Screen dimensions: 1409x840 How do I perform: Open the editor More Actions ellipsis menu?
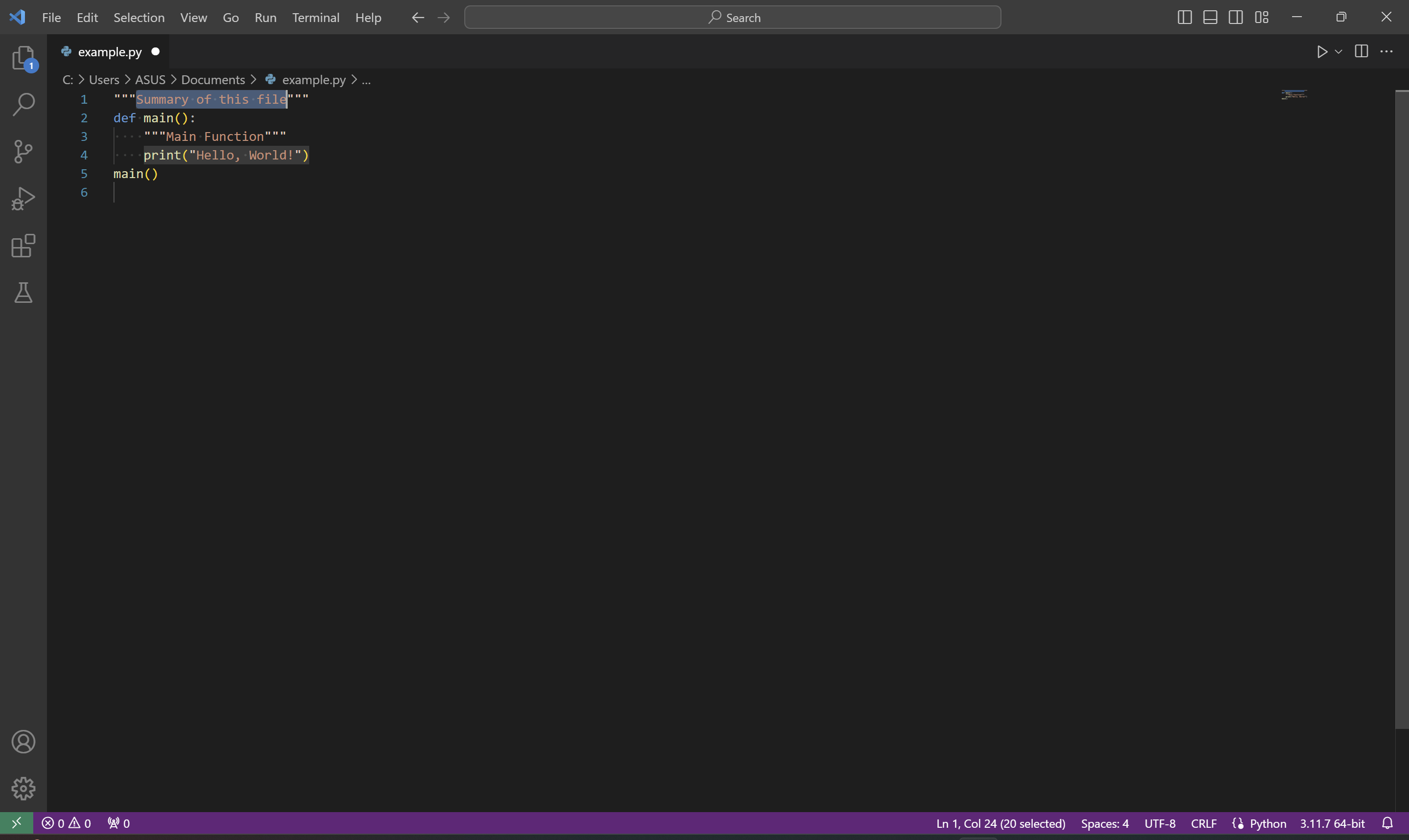click(1386, 51)
